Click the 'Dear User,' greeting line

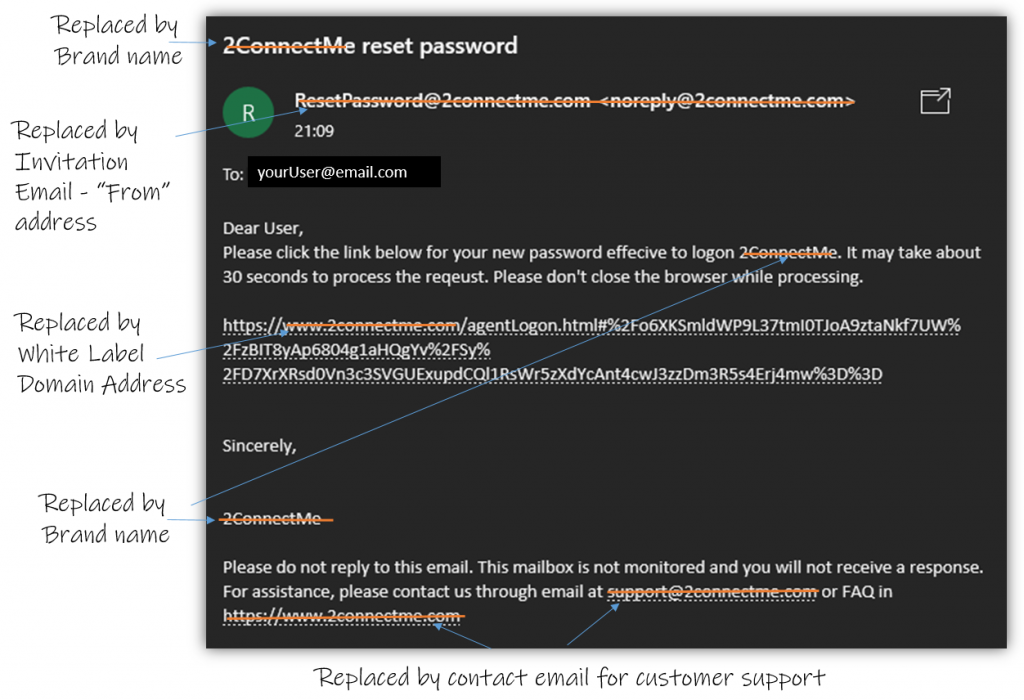point(263,228)
